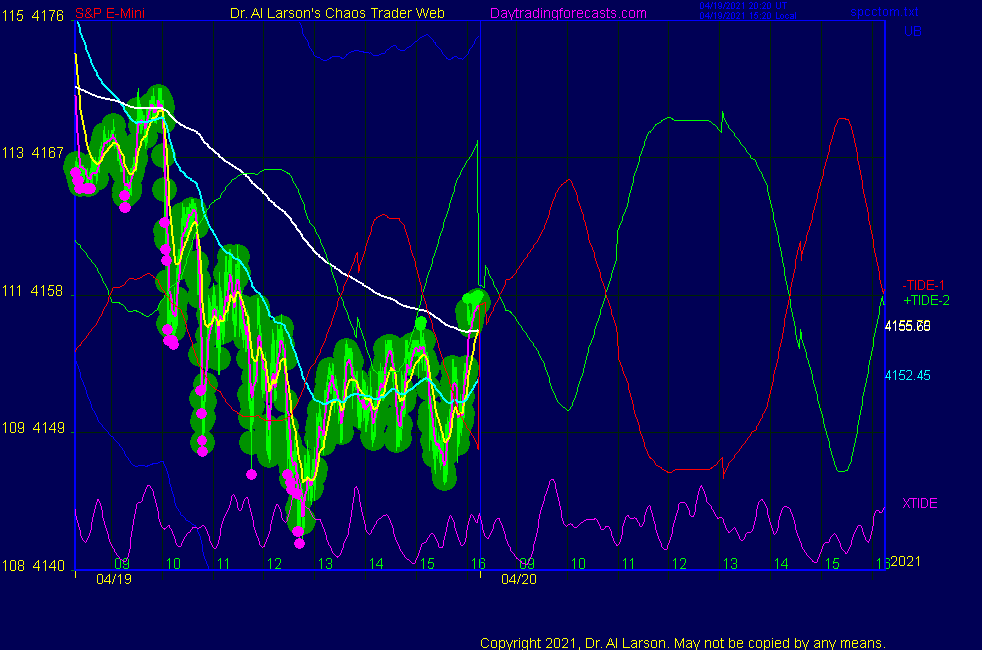Click the red -TIDE-1 legend label
The width and height of the screenshot is (982, 650).
927,285
